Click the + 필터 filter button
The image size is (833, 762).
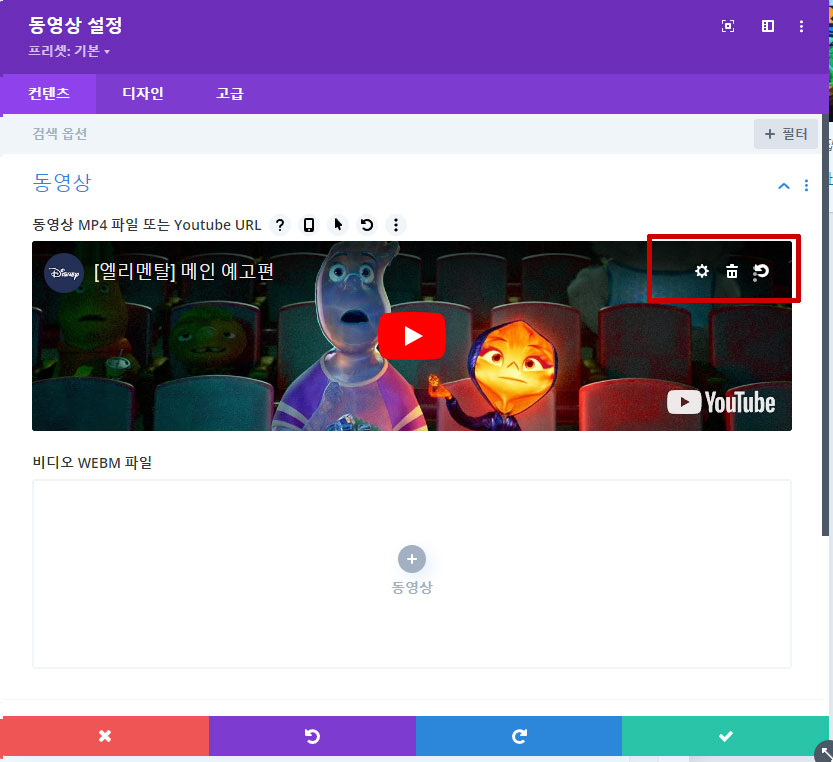click(x=786, y=134)
